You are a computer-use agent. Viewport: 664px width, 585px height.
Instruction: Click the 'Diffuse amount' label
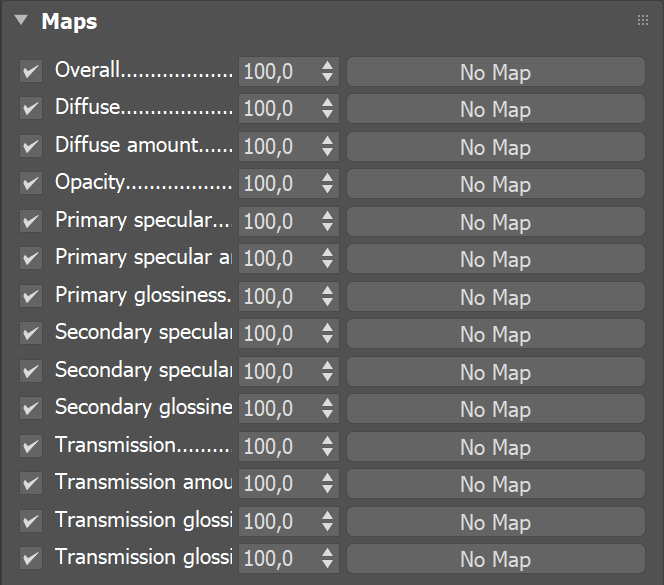(127, 145)
